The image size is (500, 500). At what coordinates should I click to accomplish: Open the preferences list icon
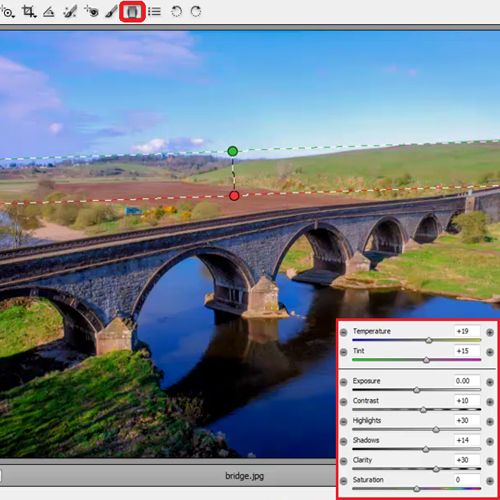click(154, 12)
